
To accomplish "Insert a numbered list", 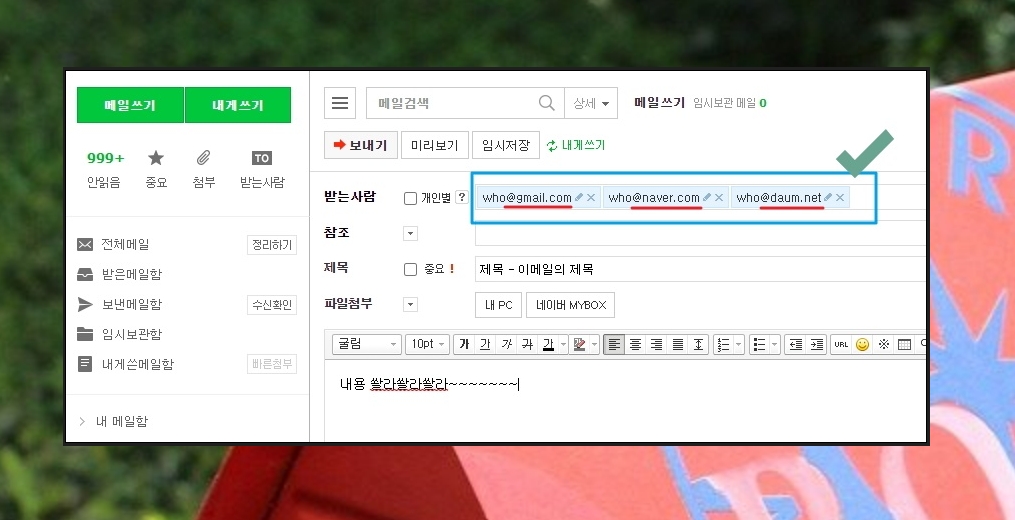I will (x=724, y=345).
